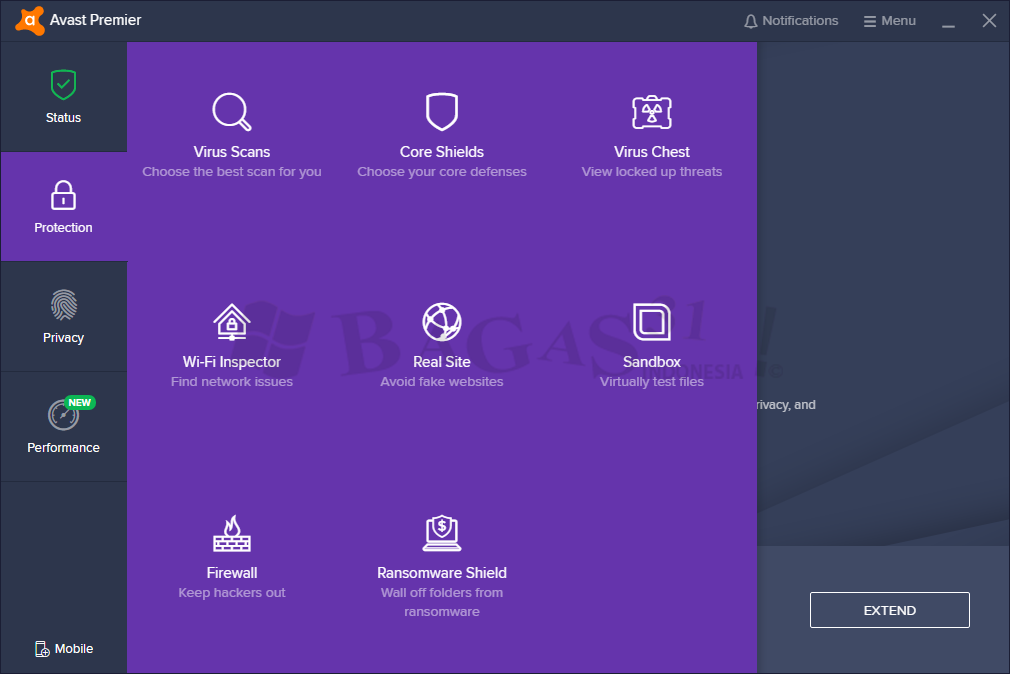
Task: Click the EXTEND button
Action: pos(890,610)
